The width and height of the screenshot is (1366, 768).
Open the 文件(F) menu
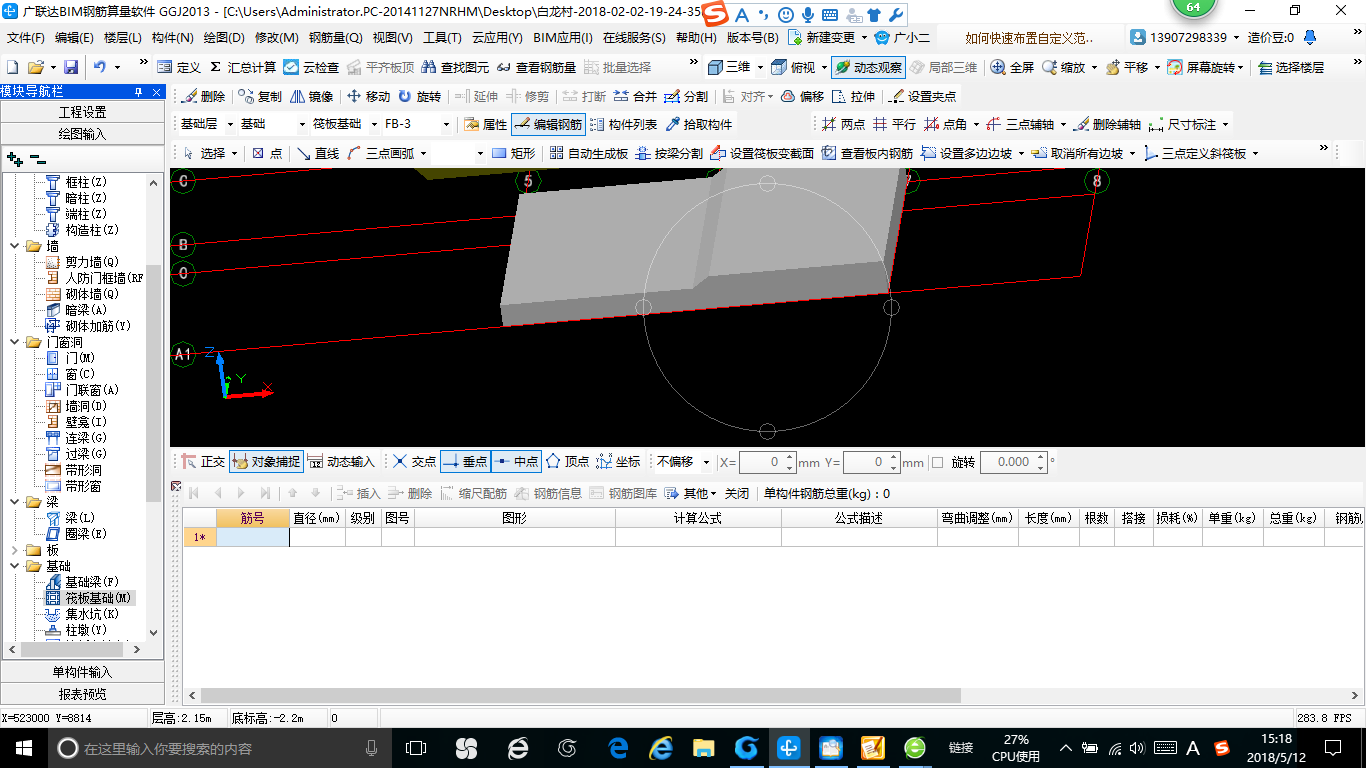click(x=26, y=38)
